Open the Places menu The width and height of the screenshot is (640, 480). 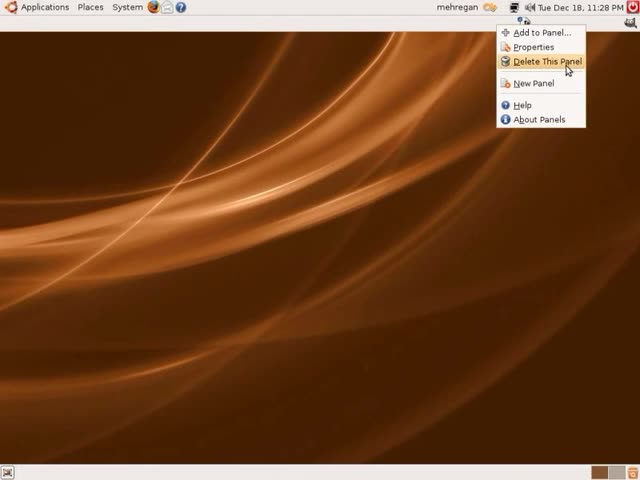(91, 7)
